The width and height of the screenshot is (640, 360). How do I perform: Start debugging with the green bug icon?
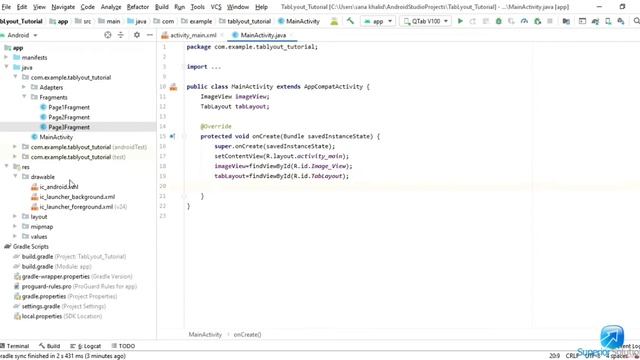(x=498, y=21)
